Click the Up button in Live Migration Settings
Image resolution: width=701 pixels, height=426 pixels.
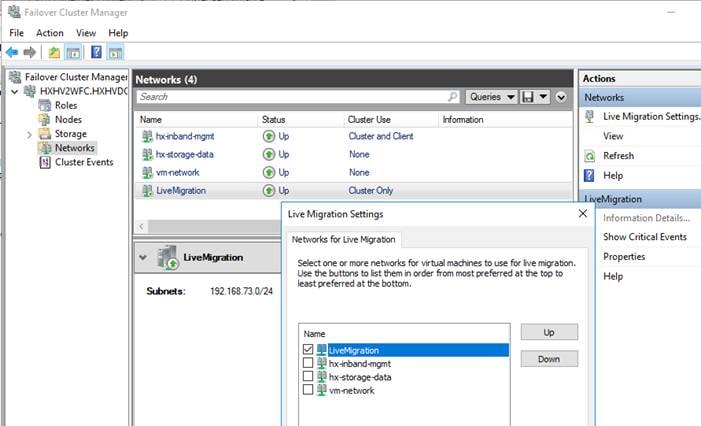point(549,332)
